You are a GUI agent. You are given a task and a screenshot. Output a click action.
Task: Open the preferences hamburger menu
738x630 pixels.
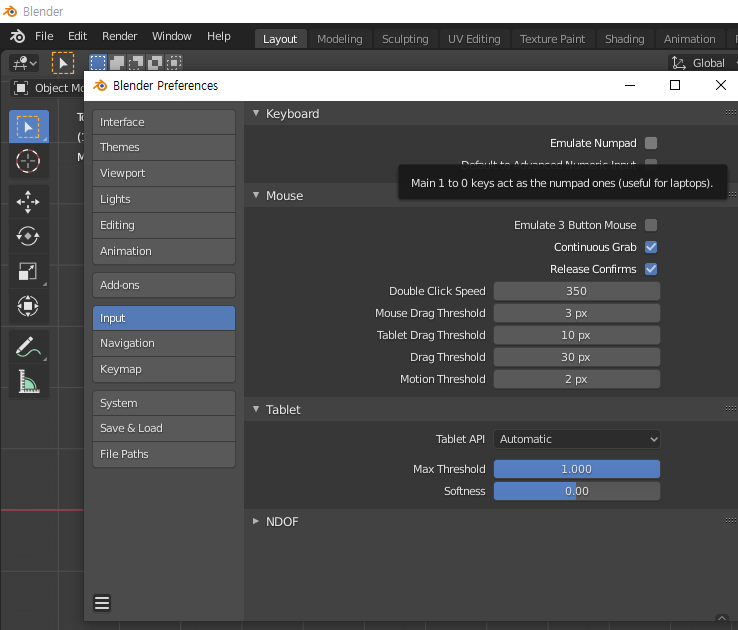click(102, 603)
